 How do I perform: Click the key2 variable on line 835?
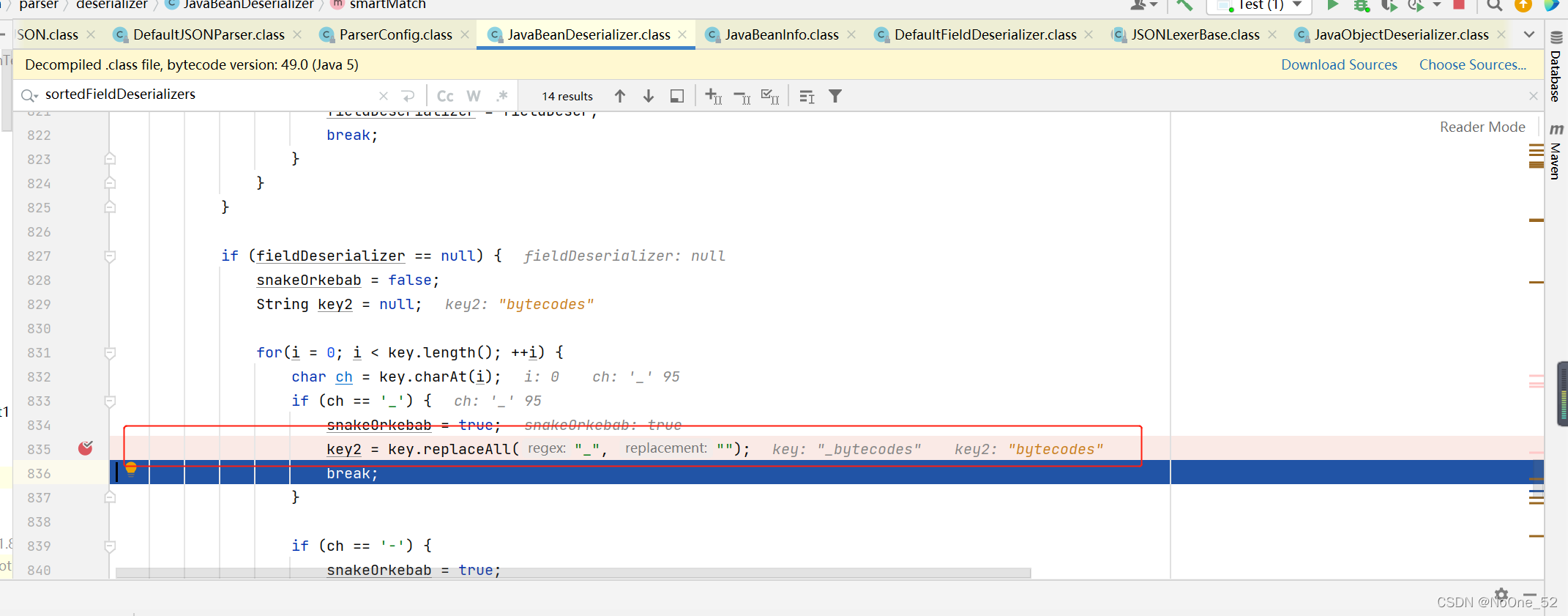pos(344,449)
